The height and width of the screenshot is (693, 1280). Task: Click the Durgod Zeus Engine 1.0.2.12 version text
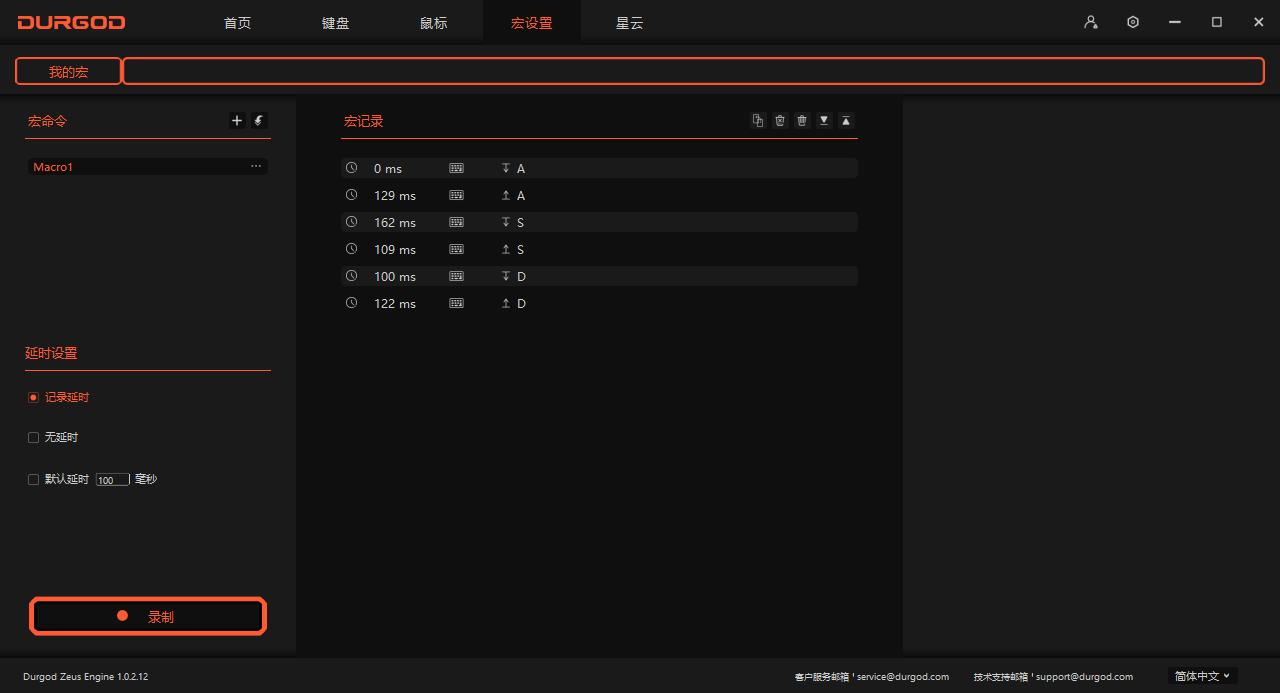86,677
